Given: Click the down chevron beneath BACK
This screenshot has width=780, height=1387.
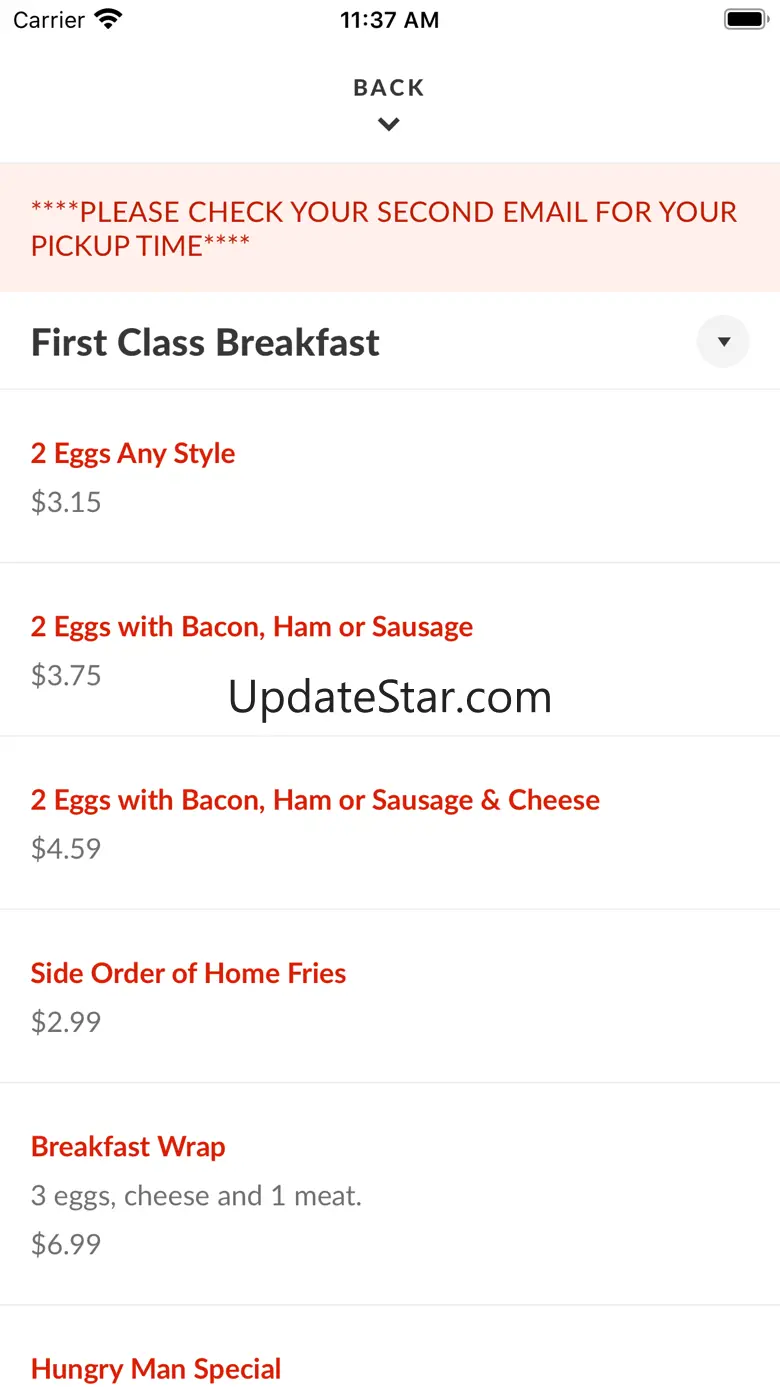Looking at the screenshot, I should tap(389, 125).
